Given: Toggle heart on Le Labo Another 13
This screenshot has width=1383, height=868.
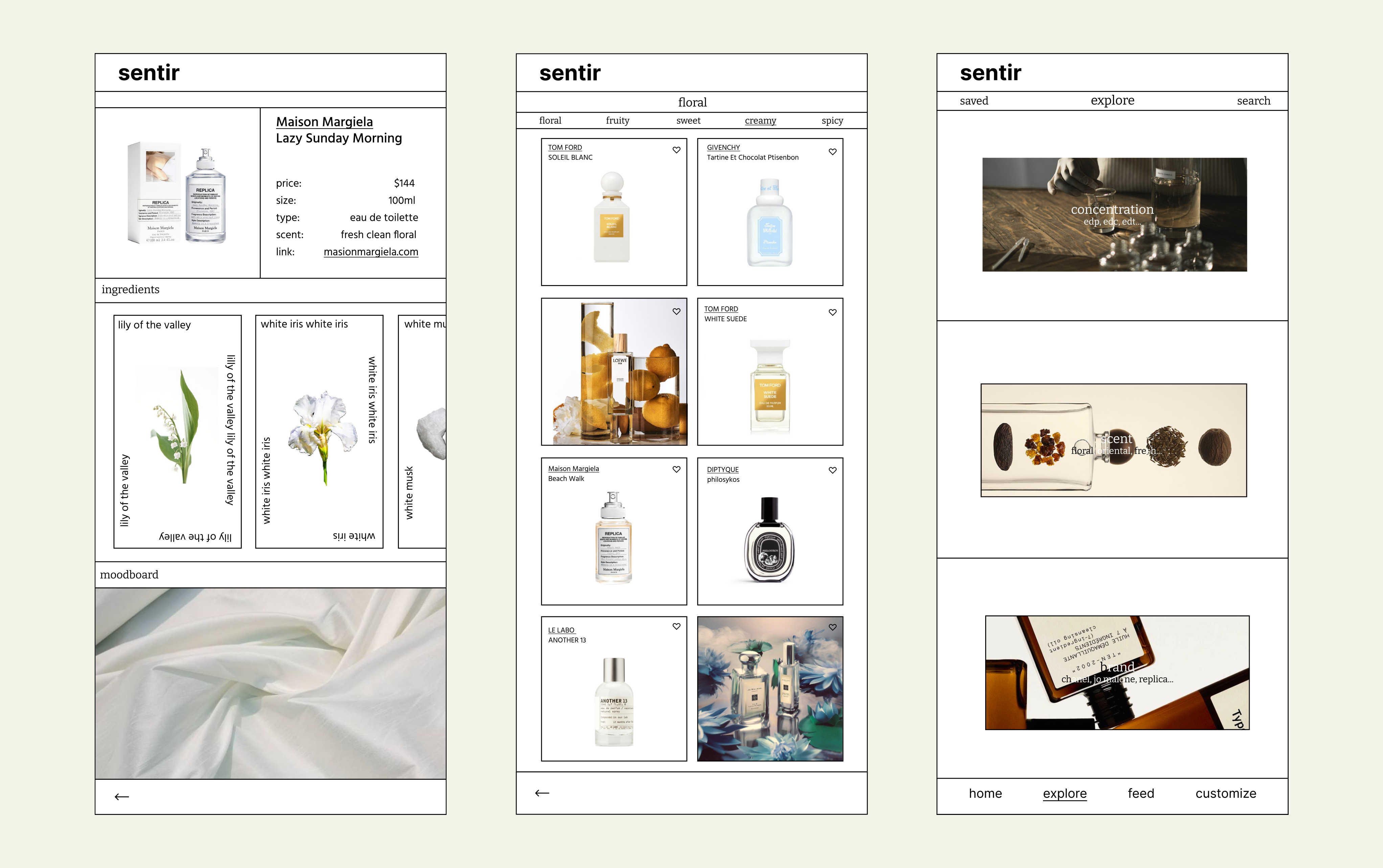Looking at the screenshot, I should tap(677, 627).
